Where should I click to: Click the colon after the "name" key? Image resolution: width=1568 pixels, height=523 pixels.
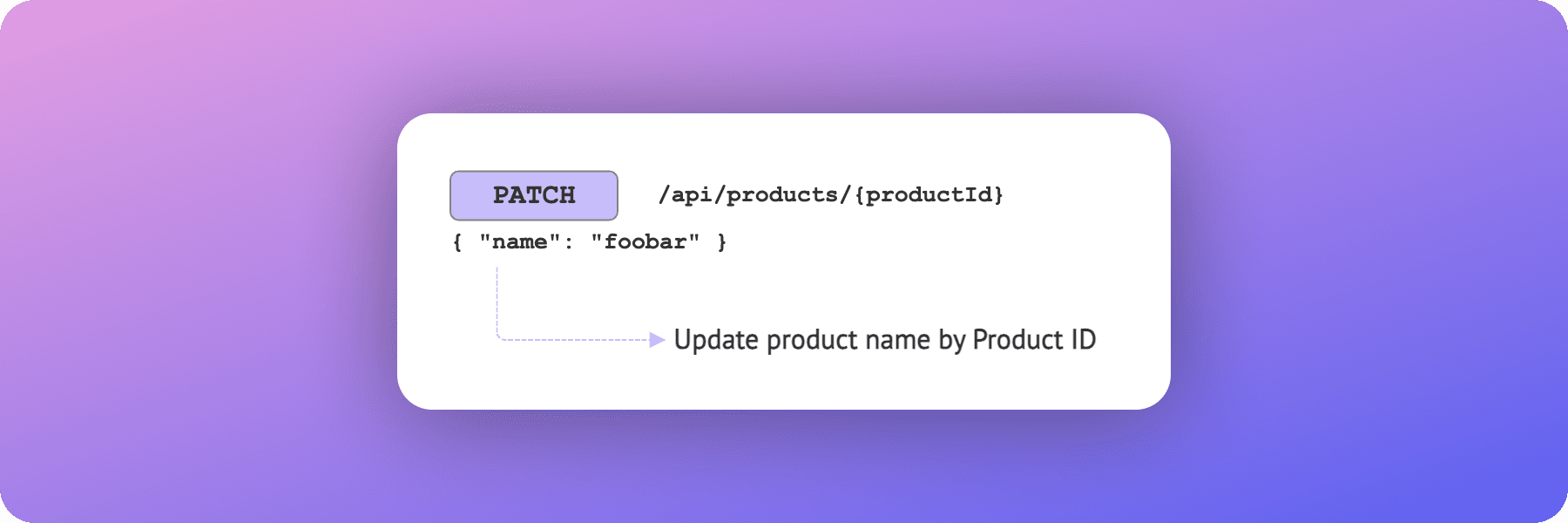pos(569,243)
